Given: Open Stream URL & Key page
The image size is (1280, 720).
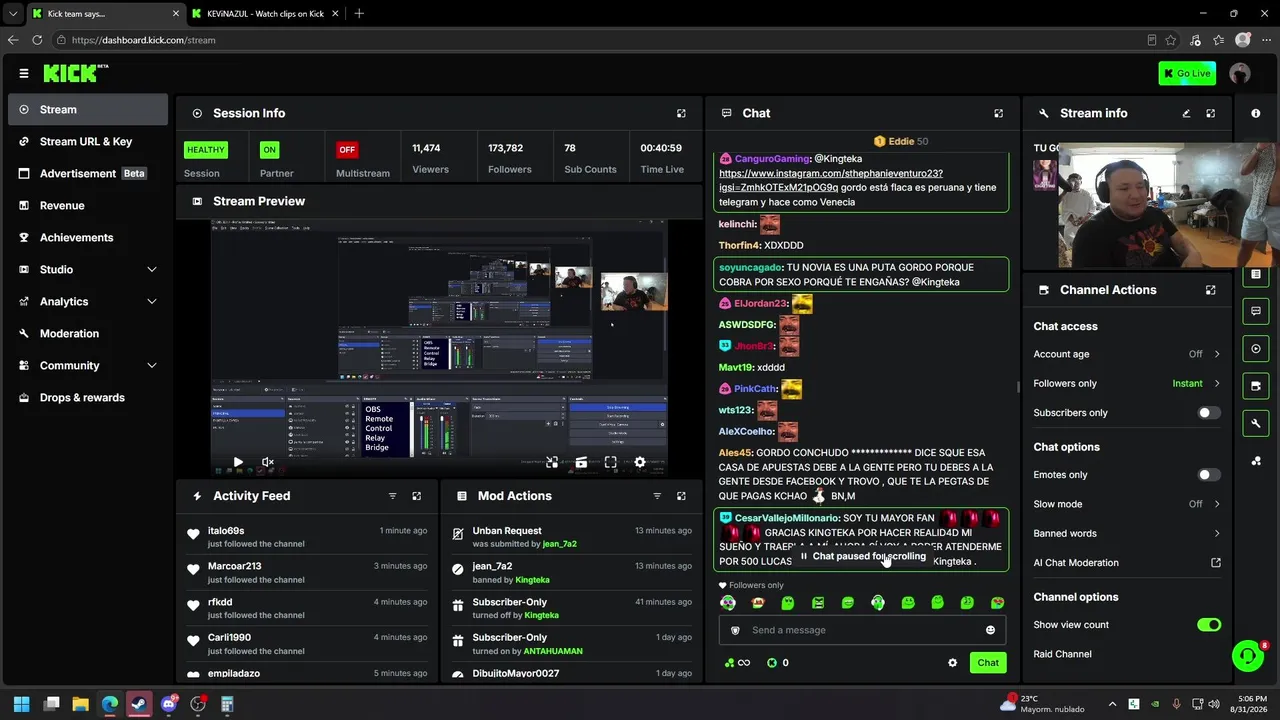Looking at the screenshot, I should click(88, 142).
